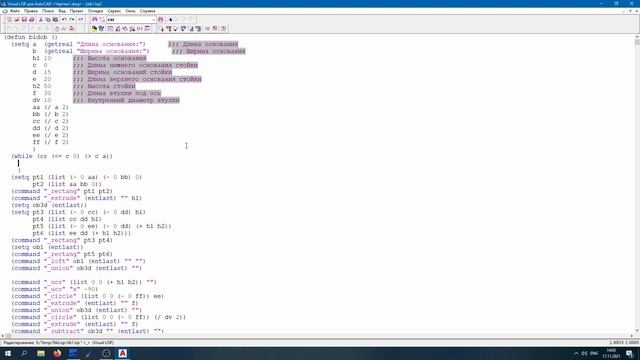
Task: Open the Проект menu
Action: coord(76,11)
